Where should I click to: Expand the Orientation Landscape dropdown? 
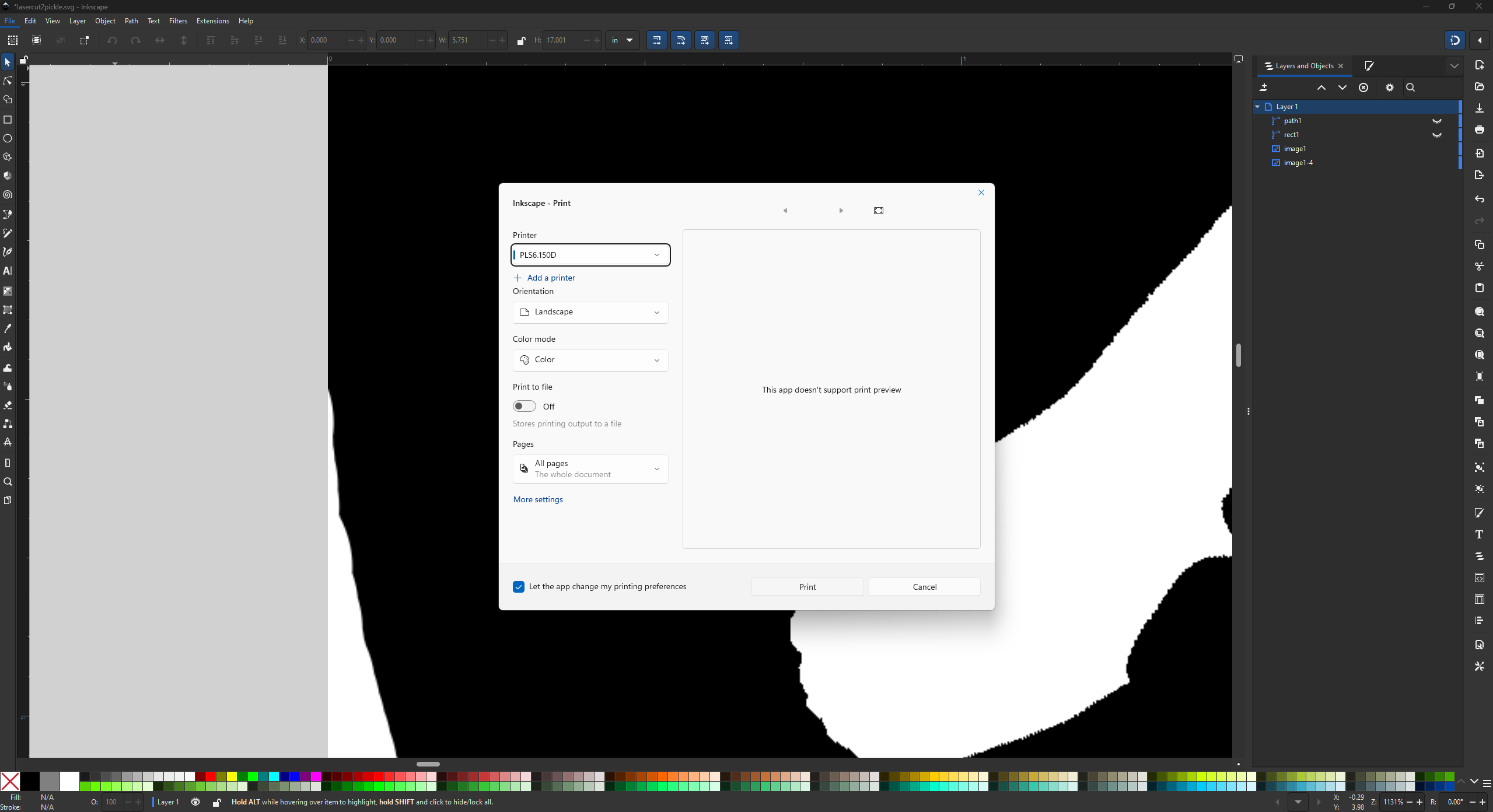(x=590, y=312)
